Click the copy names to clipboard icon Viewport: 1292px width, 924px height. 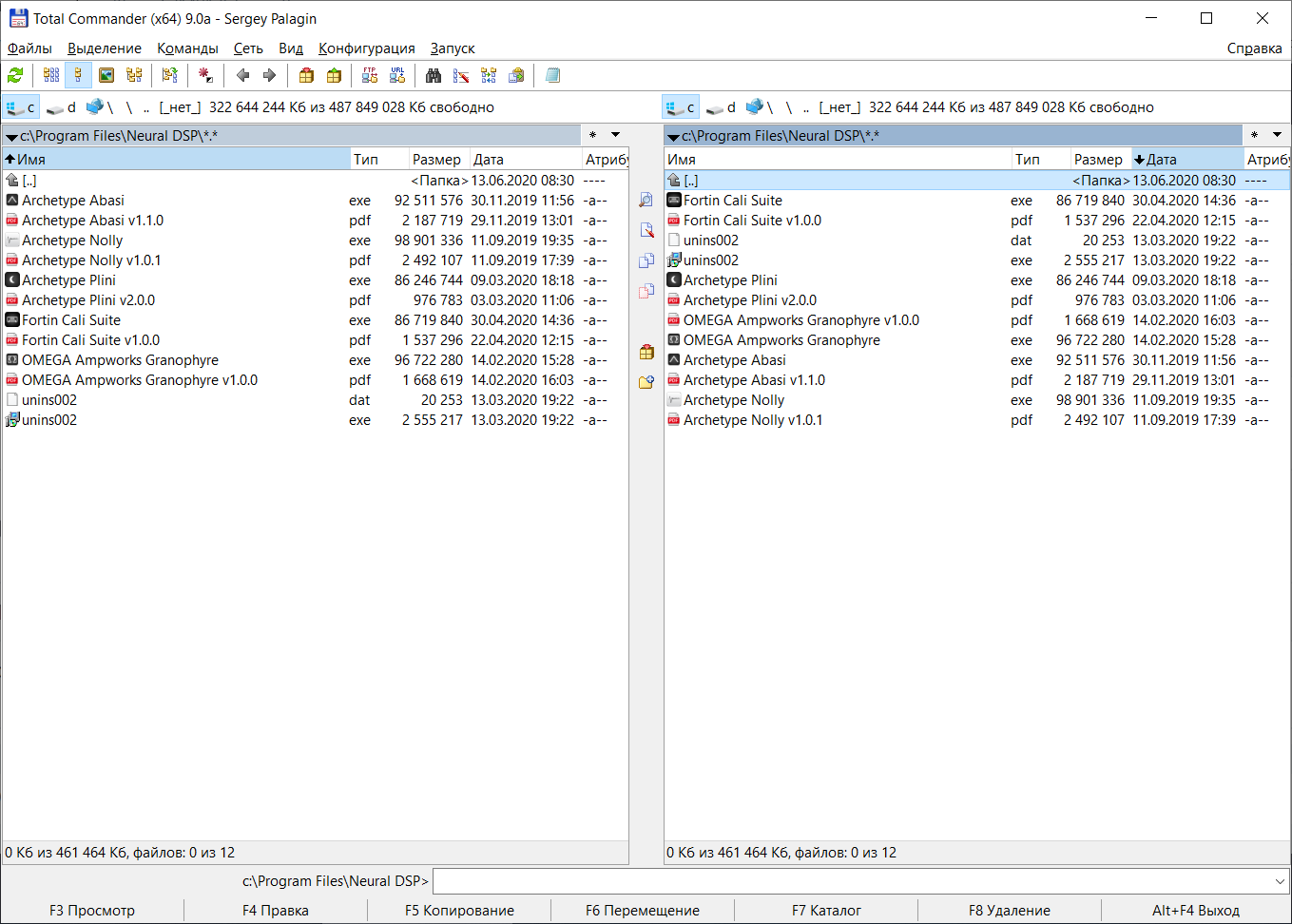516,75
